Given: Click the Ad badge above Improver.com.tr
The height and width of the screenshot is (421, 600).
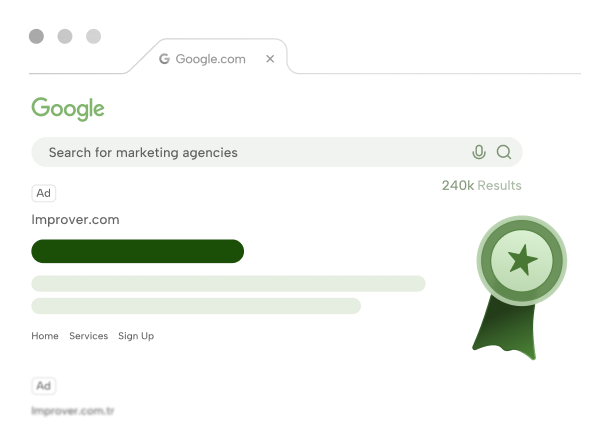Looking at the screenshot, I should [x=44, y=385].
